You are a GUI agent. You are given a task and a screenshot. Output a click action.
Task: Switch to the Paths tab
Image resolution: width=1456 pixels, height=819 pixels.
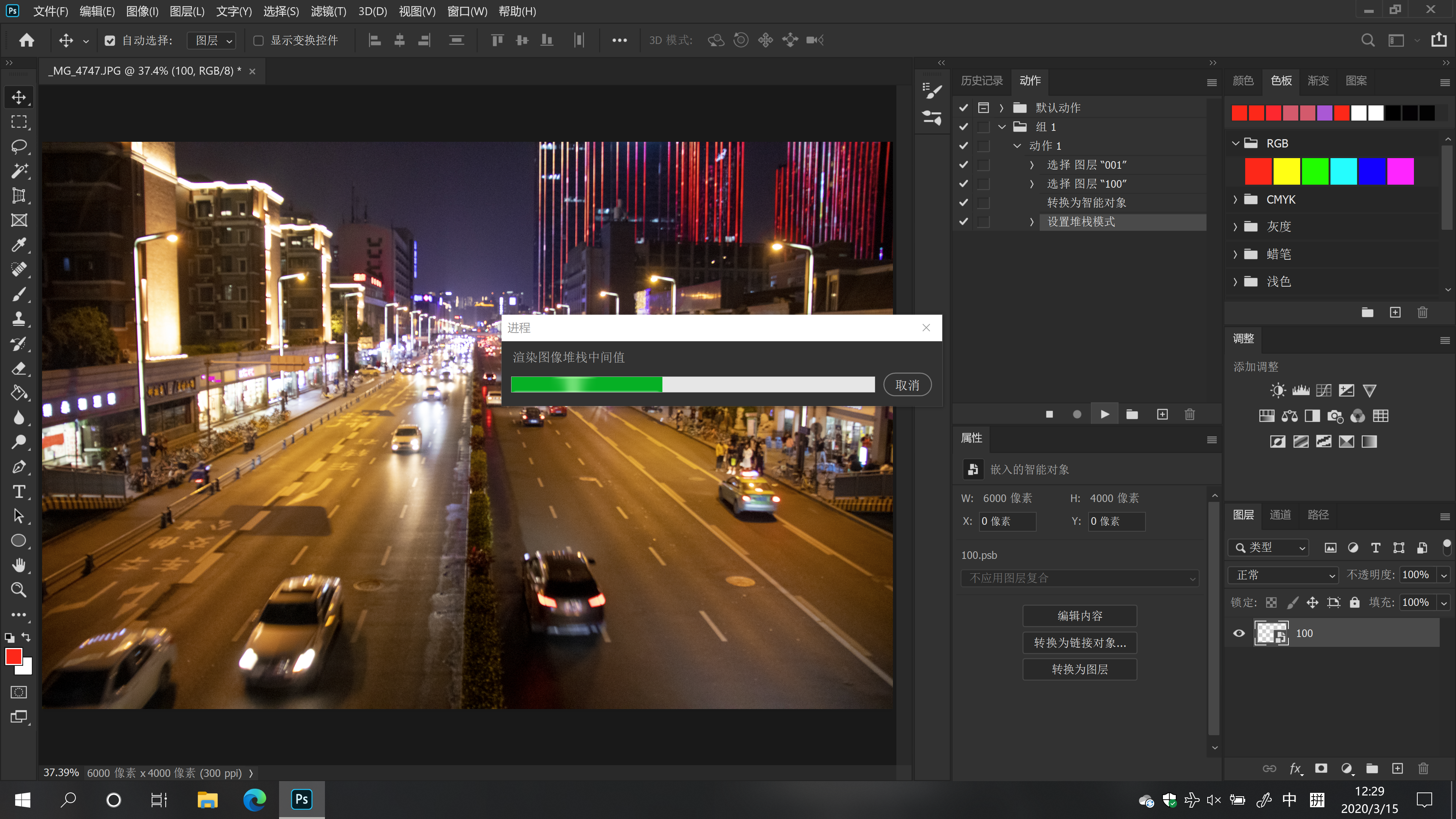pyautogui.click(x=1318, y=515)
